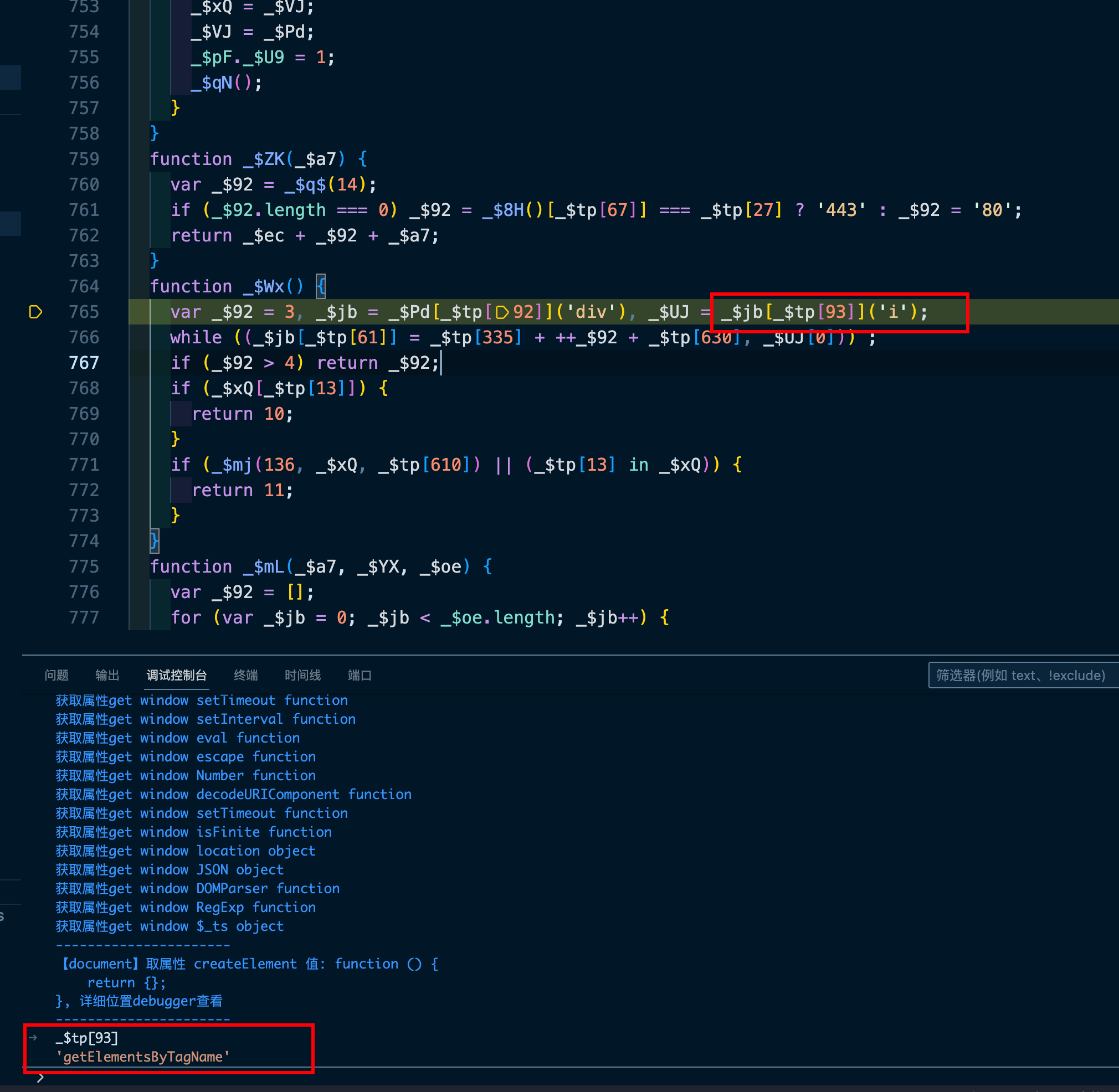Click console line 'window escape function'
This screenshot has width=1119, height=1092.
[186, 756]
